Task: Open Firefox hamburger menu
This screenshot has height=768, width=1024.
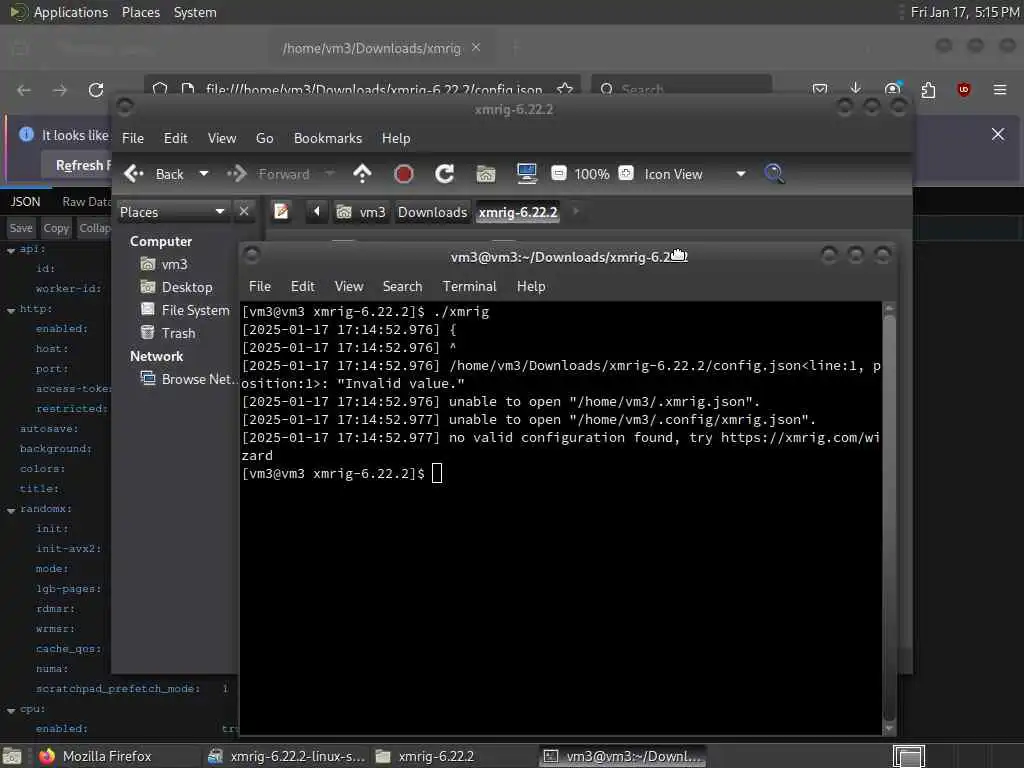Action: (1000, 89)
